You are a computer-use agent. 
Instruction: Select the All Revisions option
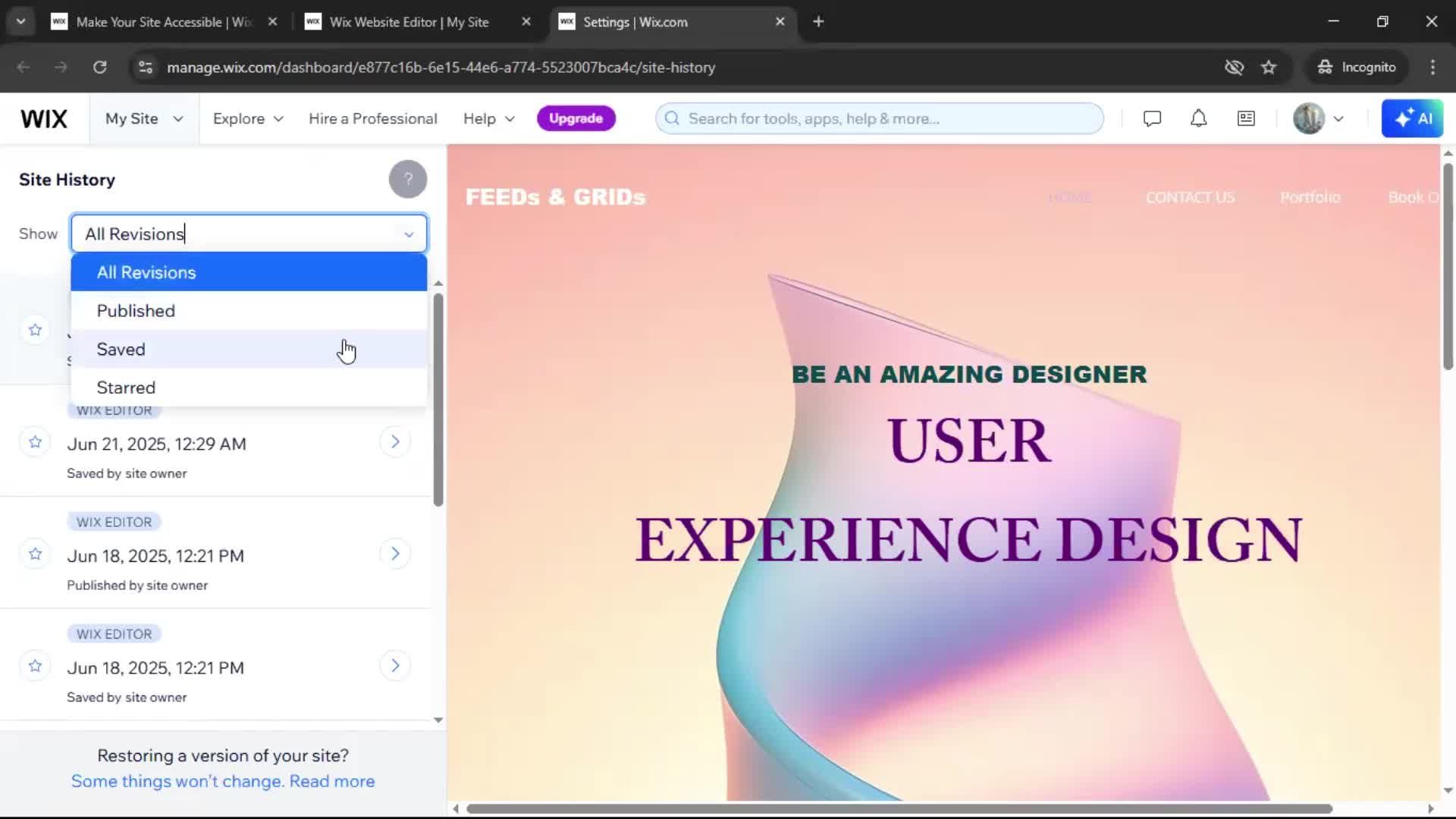[x=249, y=272]
